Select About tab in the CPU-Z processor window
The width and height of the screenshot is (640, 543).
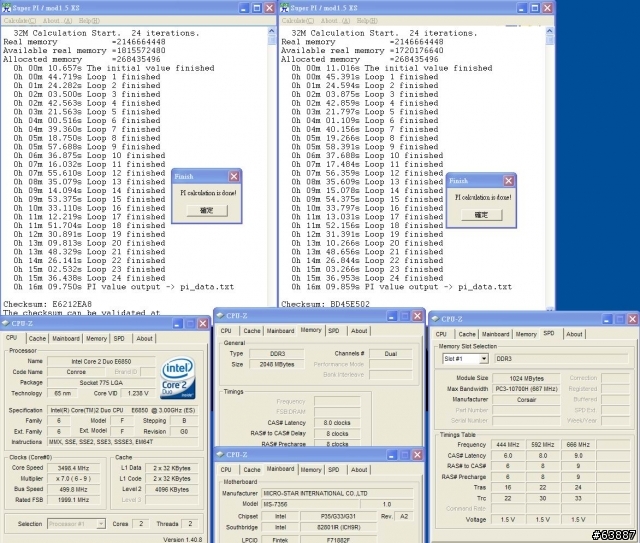point(144,338)
